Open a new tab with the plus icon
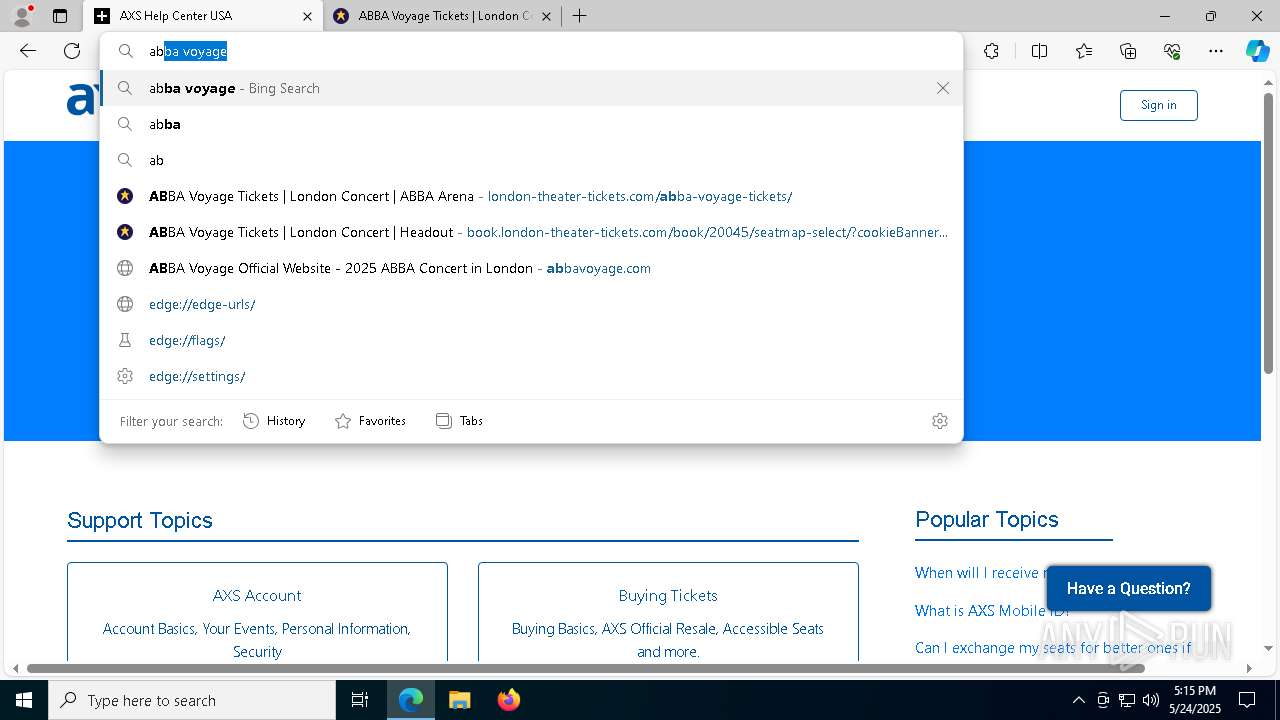This screenshot has height=720, width=1280. [x=579, y=16]
